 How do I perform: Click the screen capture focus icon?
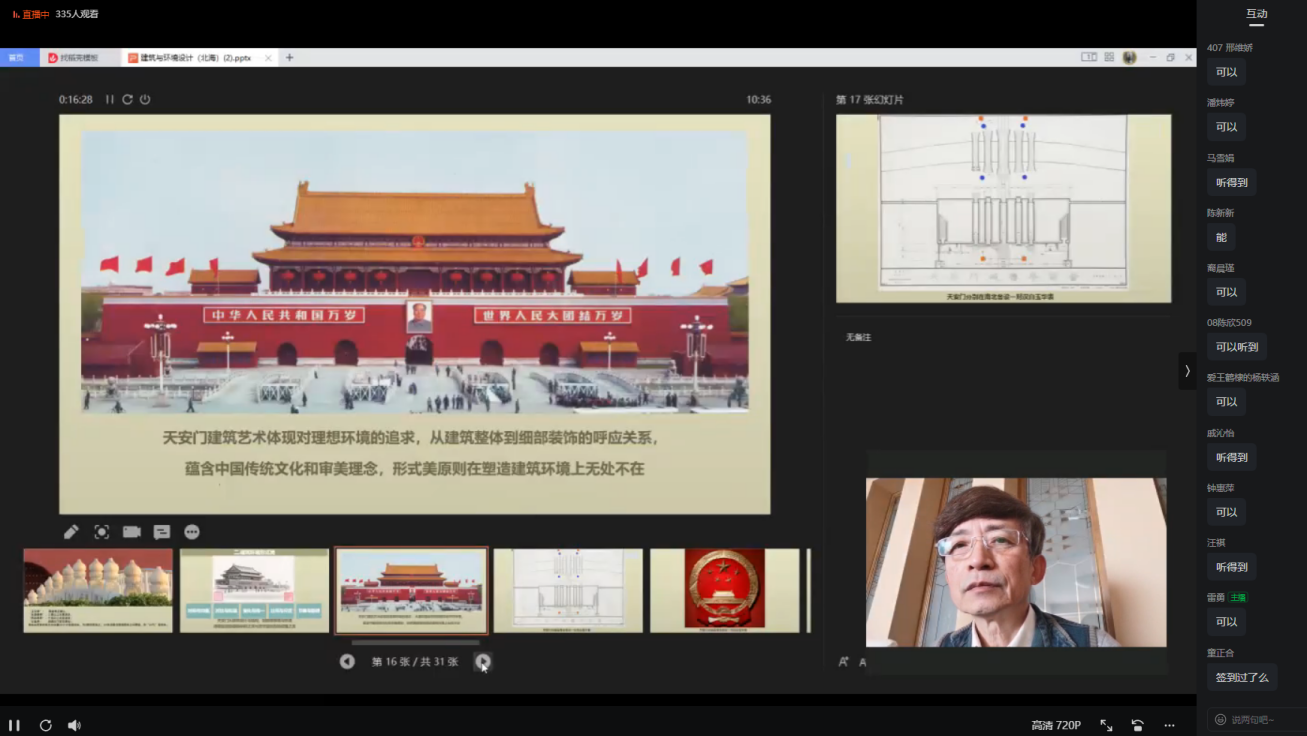pyautogui.click(x=101, y=532)
